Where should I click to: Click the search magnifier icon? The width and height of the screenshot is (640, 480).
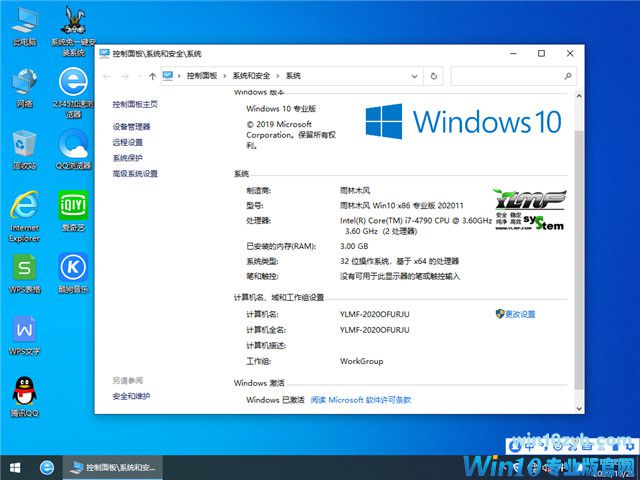point(567,76)
